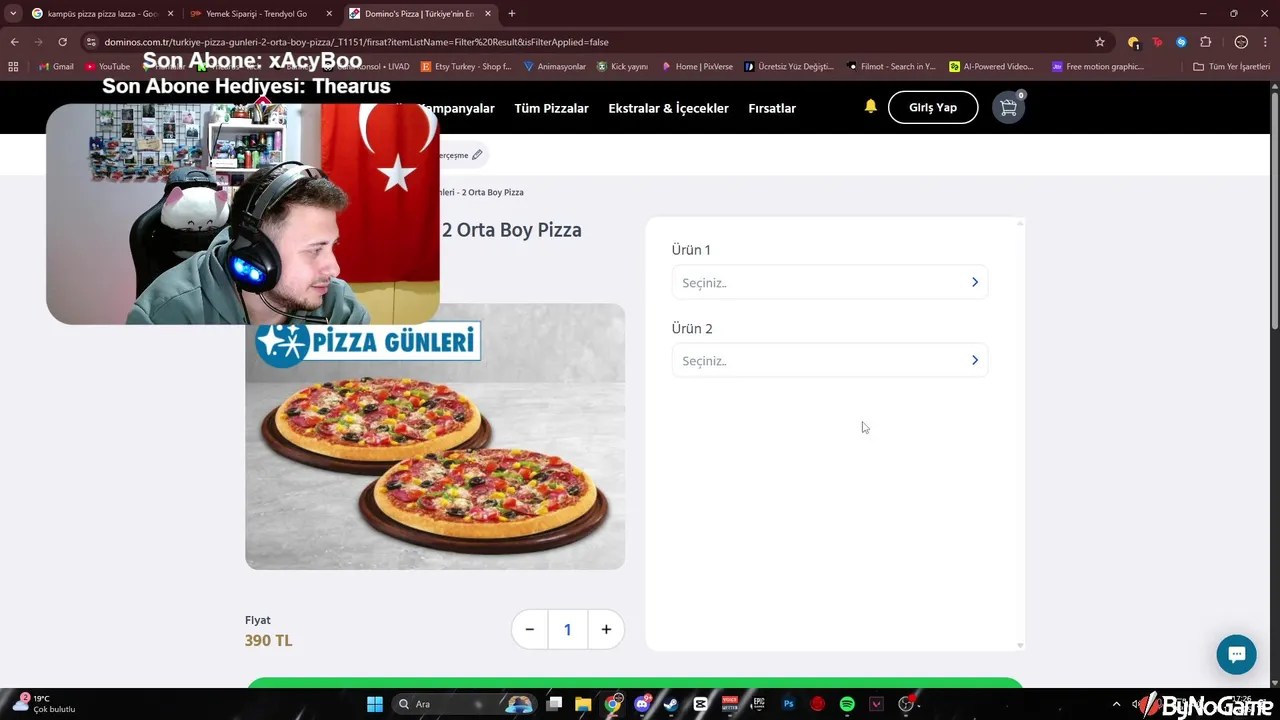Image resolution: width=1280 pixels, height=720 pixels.
Task: Open the Google apps grid in bookmarks bar
Action: pyautogui.click(x=13, y=67)
